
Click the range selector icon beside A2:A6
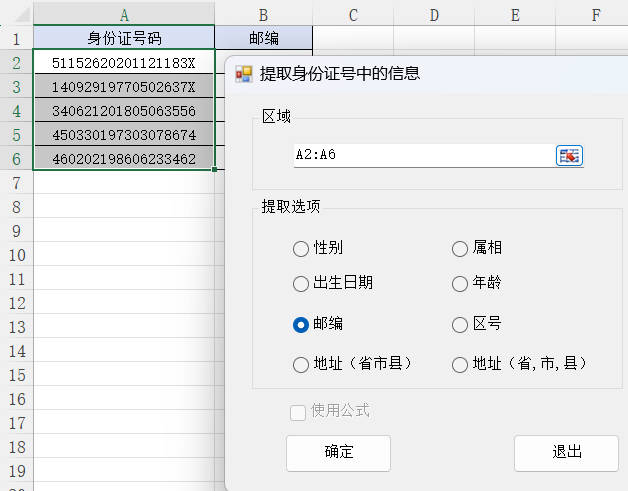569,155
